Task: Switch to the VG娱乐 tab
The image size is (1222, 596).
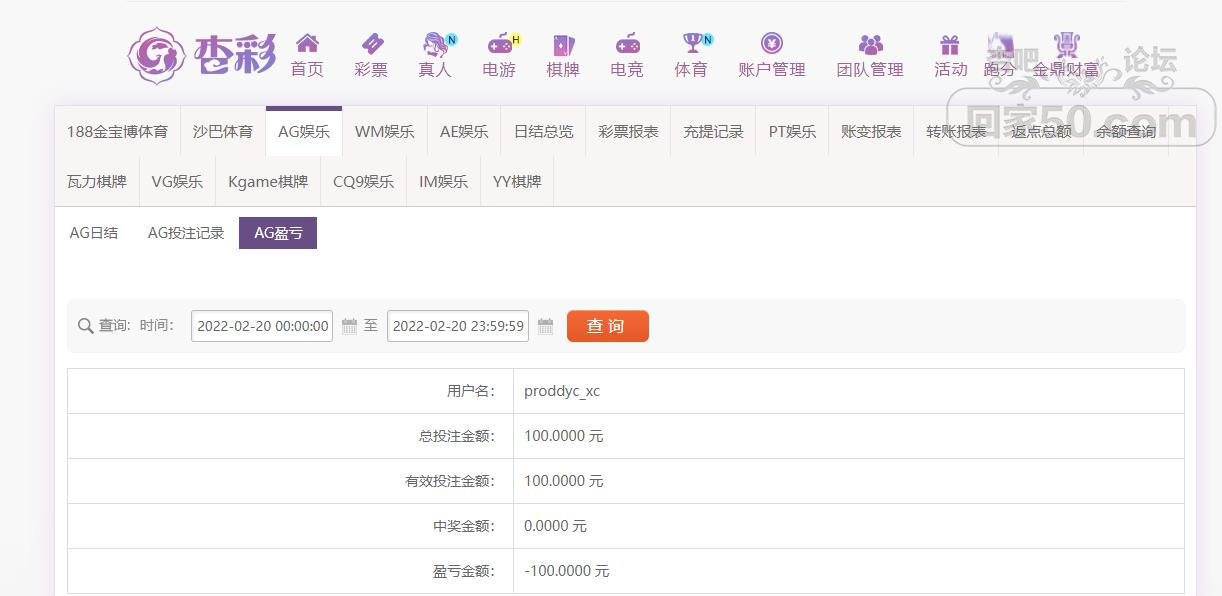Action: 177,181
